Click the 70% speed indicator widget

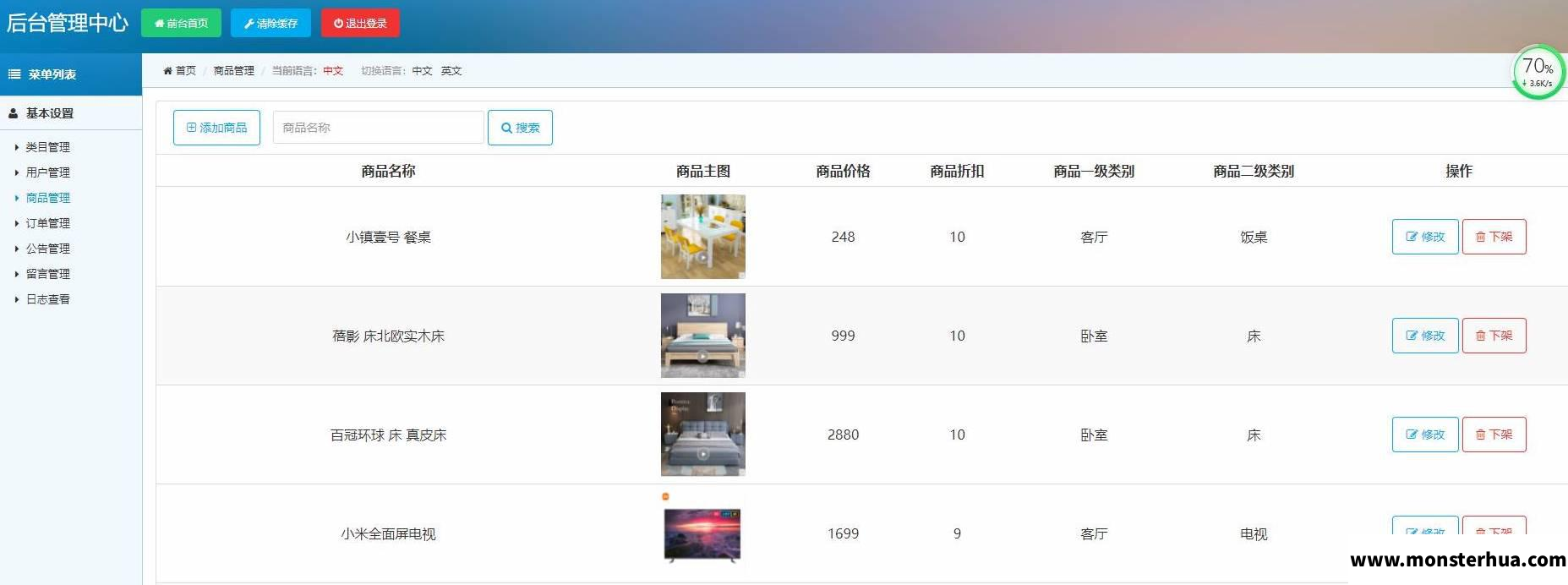pos(1538,72)
